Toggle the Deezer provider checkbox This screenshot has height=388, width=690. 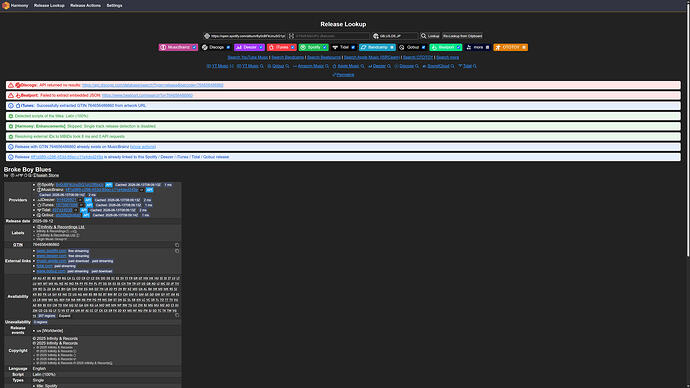[261, 47]
